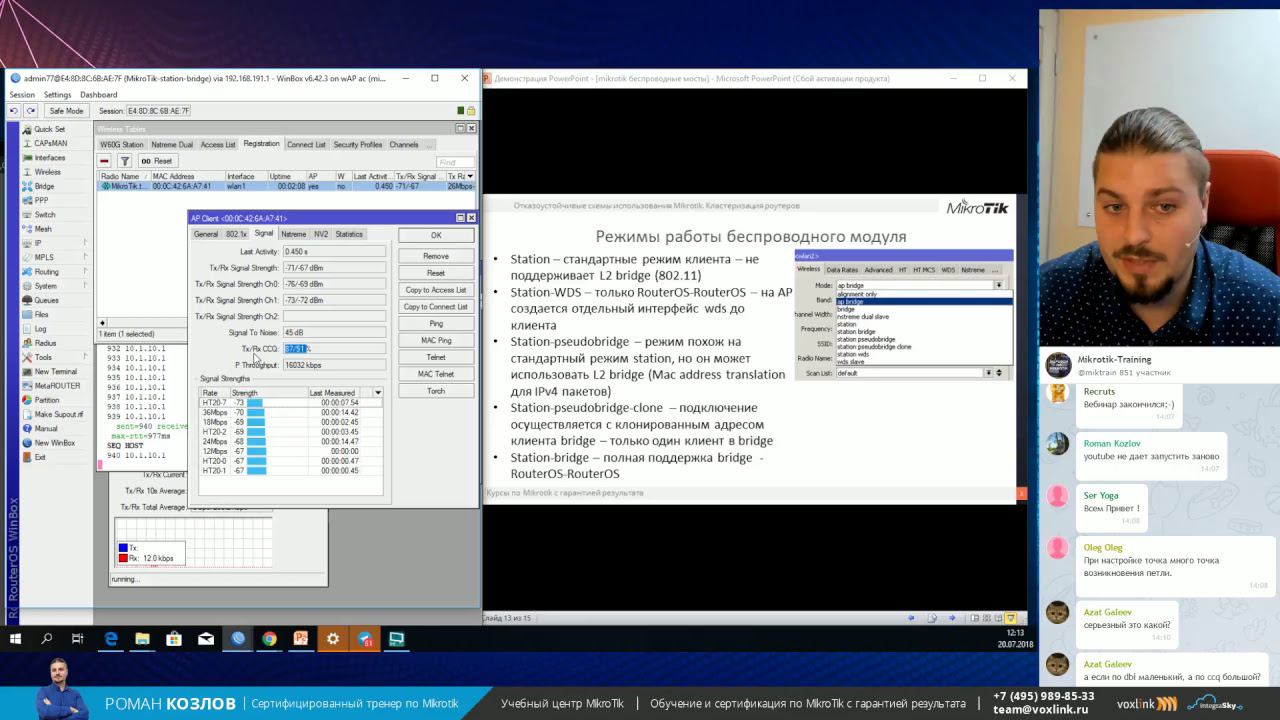
Task: Open Google Chrome from the taskbar
Action: [269, 638]
